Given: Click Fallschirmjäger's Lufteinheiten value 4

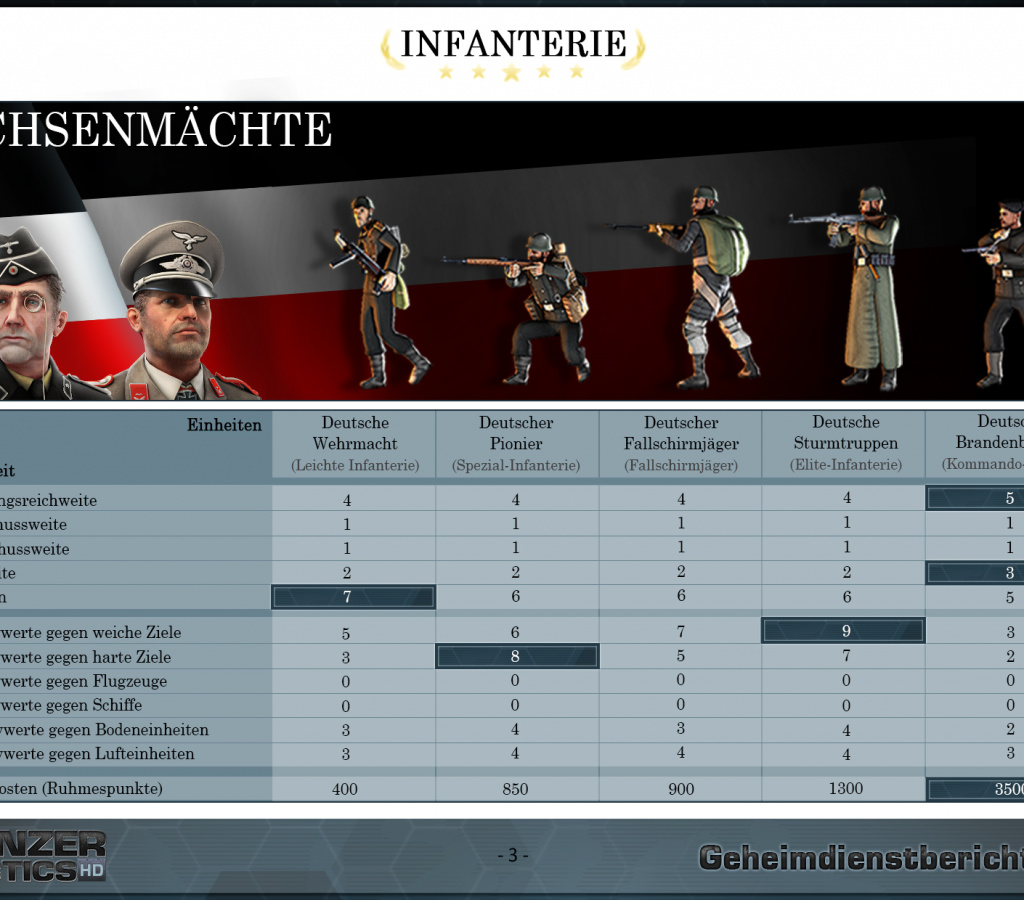Looking at the screenshot, I should [x=680, y=753].
